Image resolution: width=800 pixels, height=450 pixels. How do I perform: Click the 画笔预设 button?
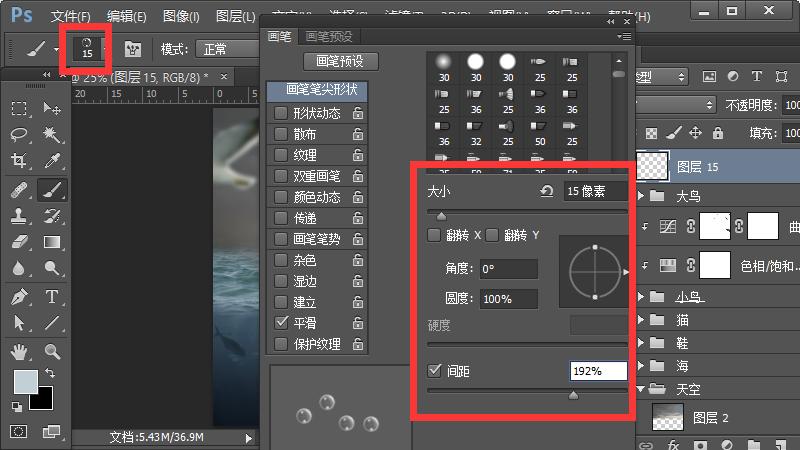click(x=341, y=61)
